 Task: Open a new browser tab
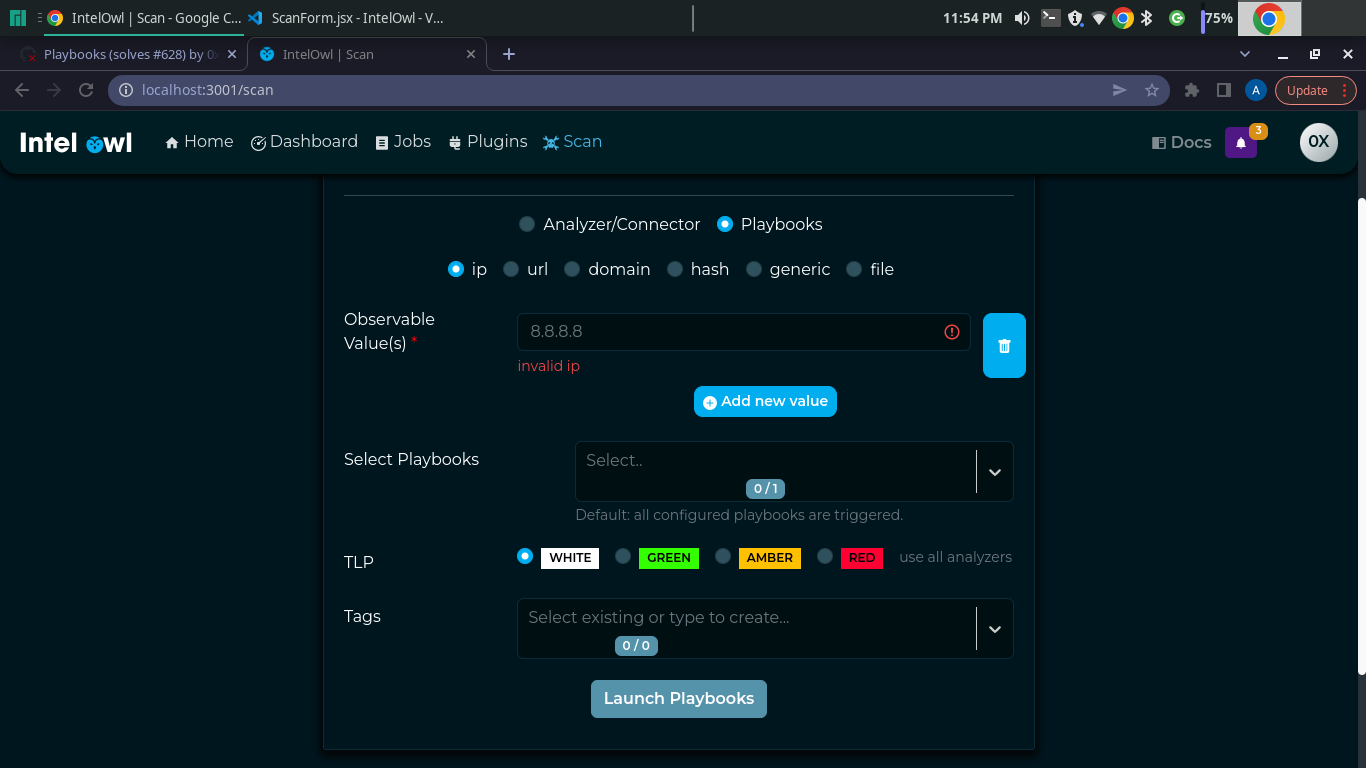click(x=509, y=54)
